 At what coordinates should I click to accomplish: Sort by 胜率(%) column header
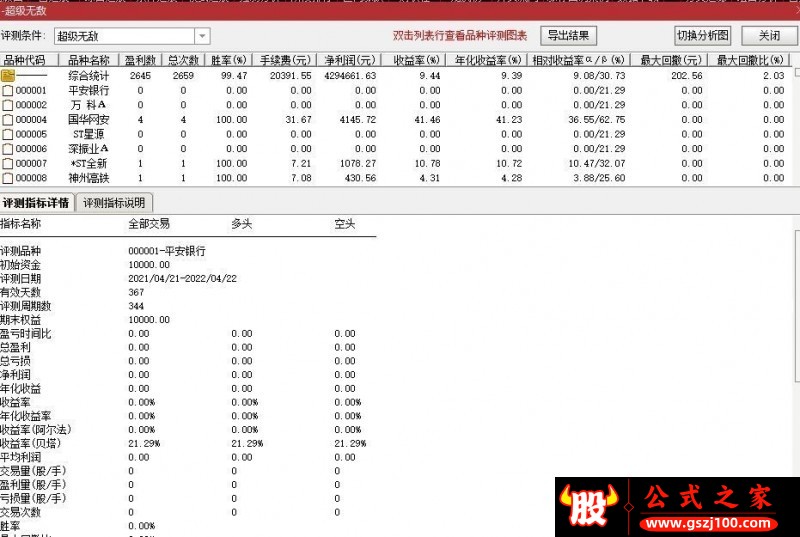[x=229, y=60]
